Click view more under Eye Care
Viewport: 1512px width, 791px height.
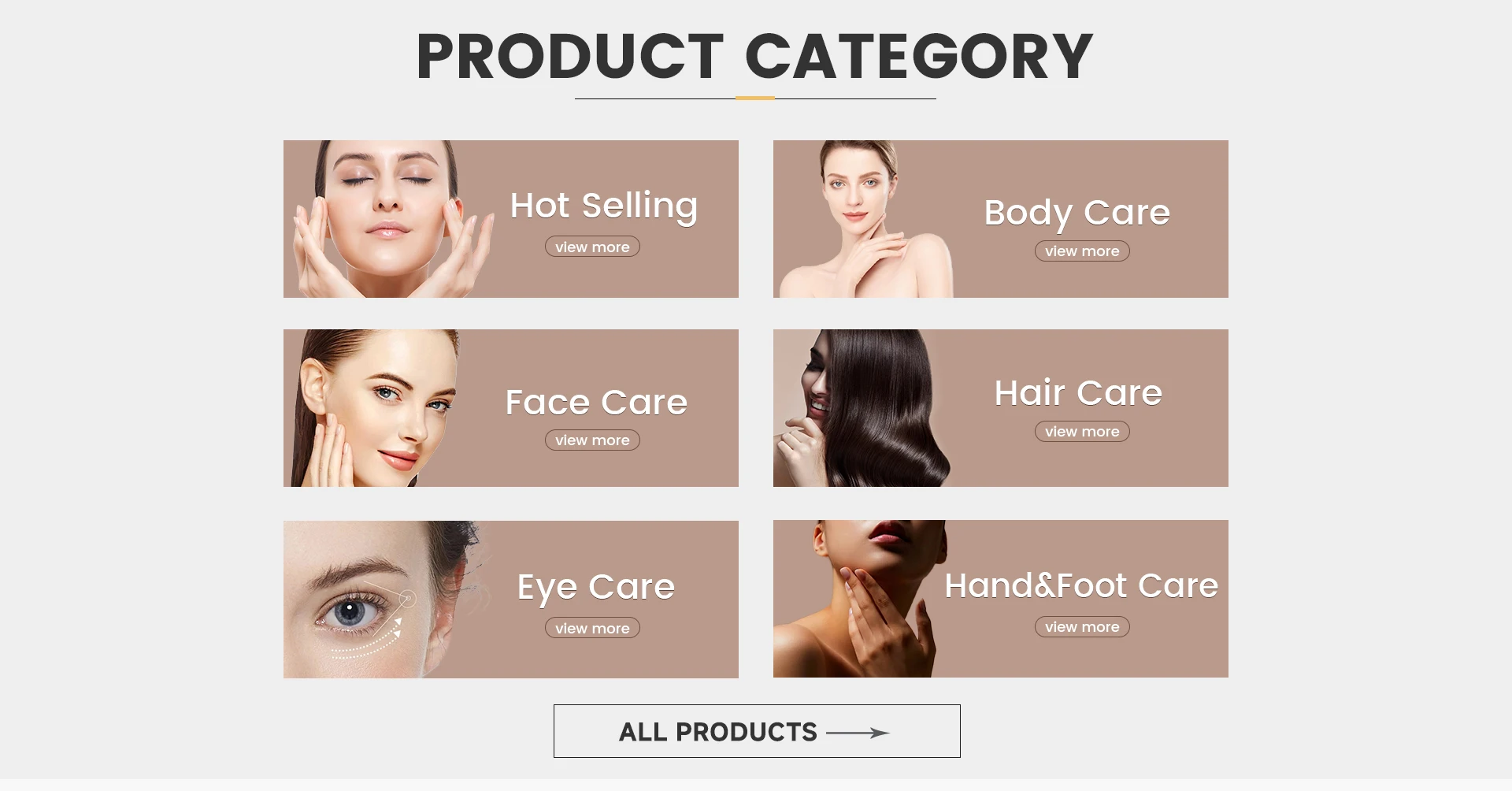coord(592,628)
